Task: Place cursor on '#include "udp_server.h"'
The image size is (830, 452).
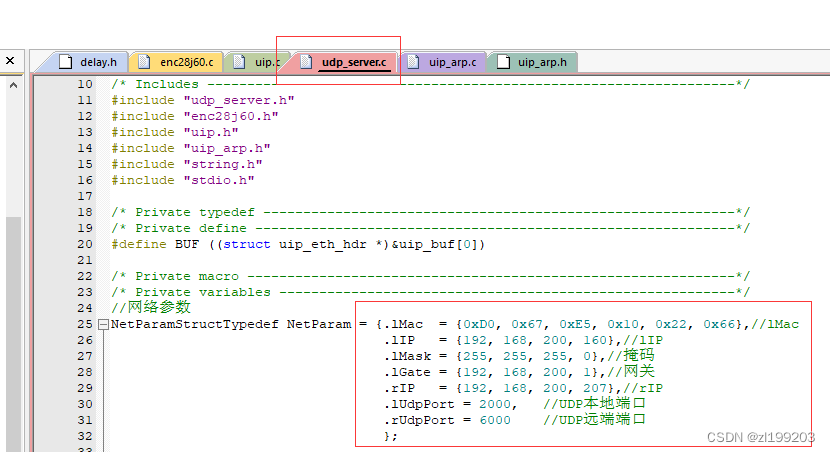Action: [203, 100]
